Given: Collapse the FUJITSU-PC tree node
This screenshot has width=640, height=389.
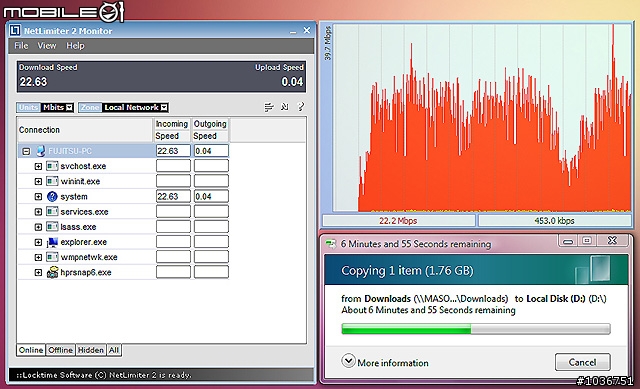Looking at the screenshot, I should point(26,151).
